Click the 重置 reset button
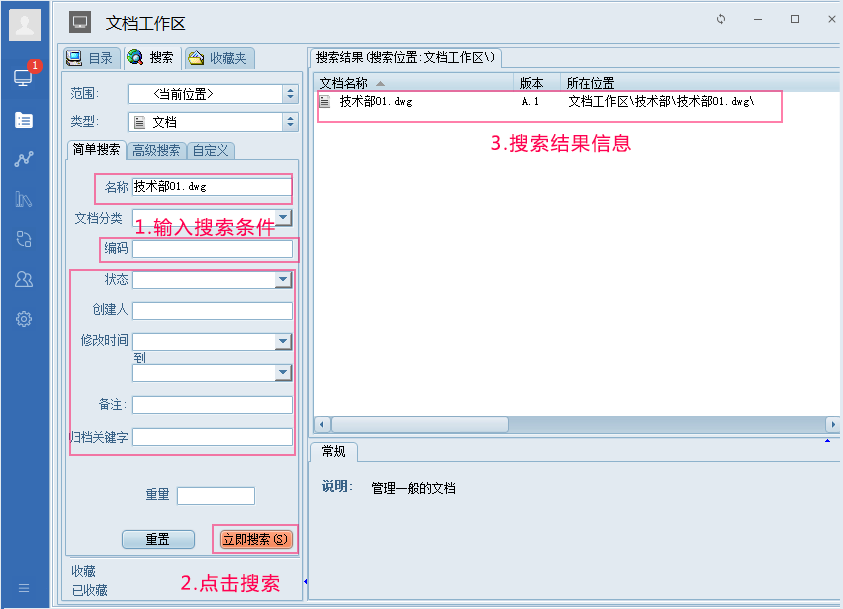The image size is (843, 609). point(157,539)
